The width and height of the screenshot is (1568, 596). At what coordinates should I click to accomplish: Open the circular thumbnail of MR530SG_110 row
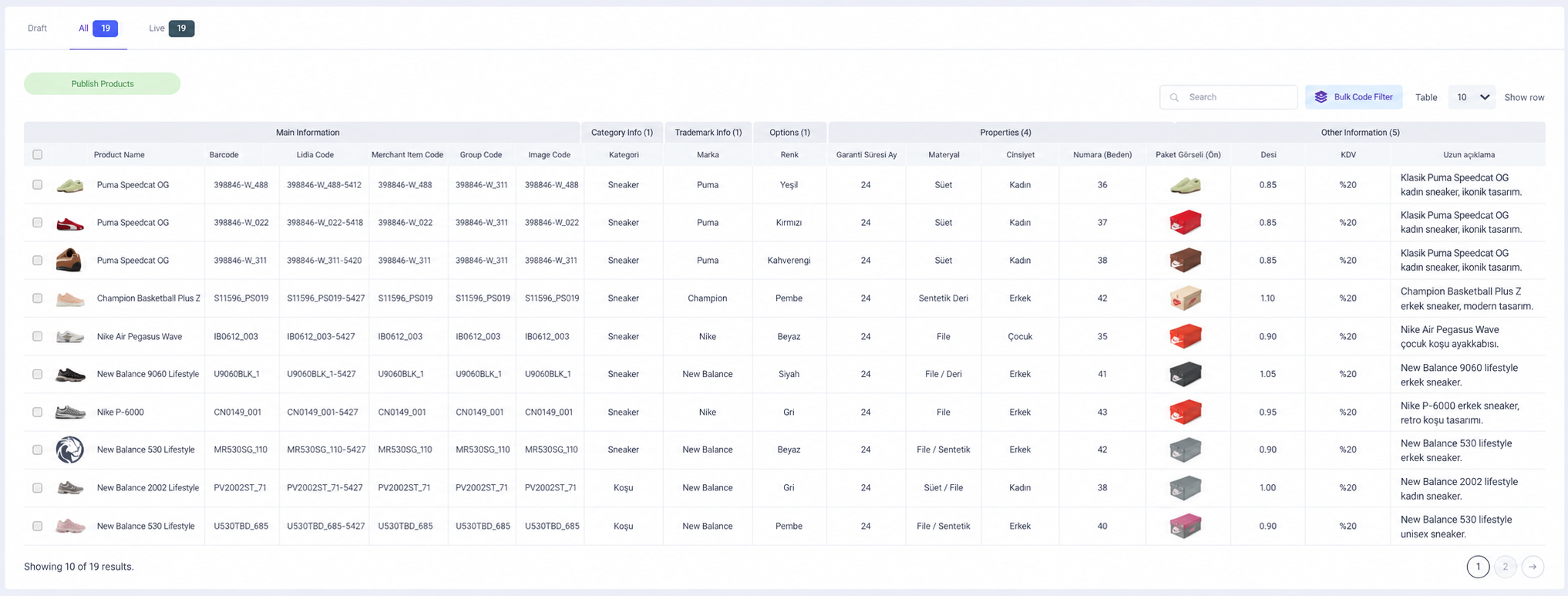click(69, 450)
